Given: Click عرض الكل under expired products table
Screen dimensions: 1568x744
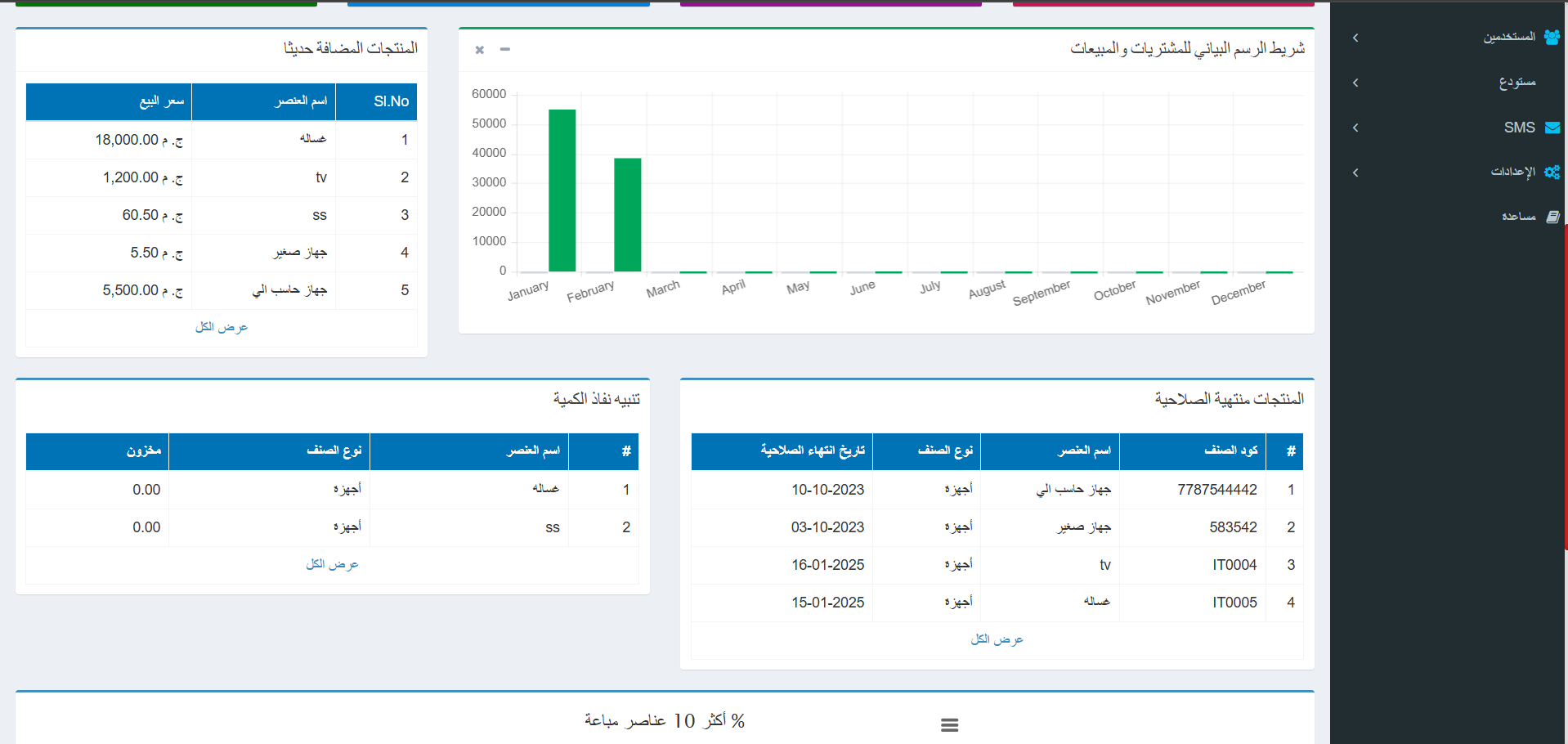Looking at the screenshot, I should tap(997, 639).
